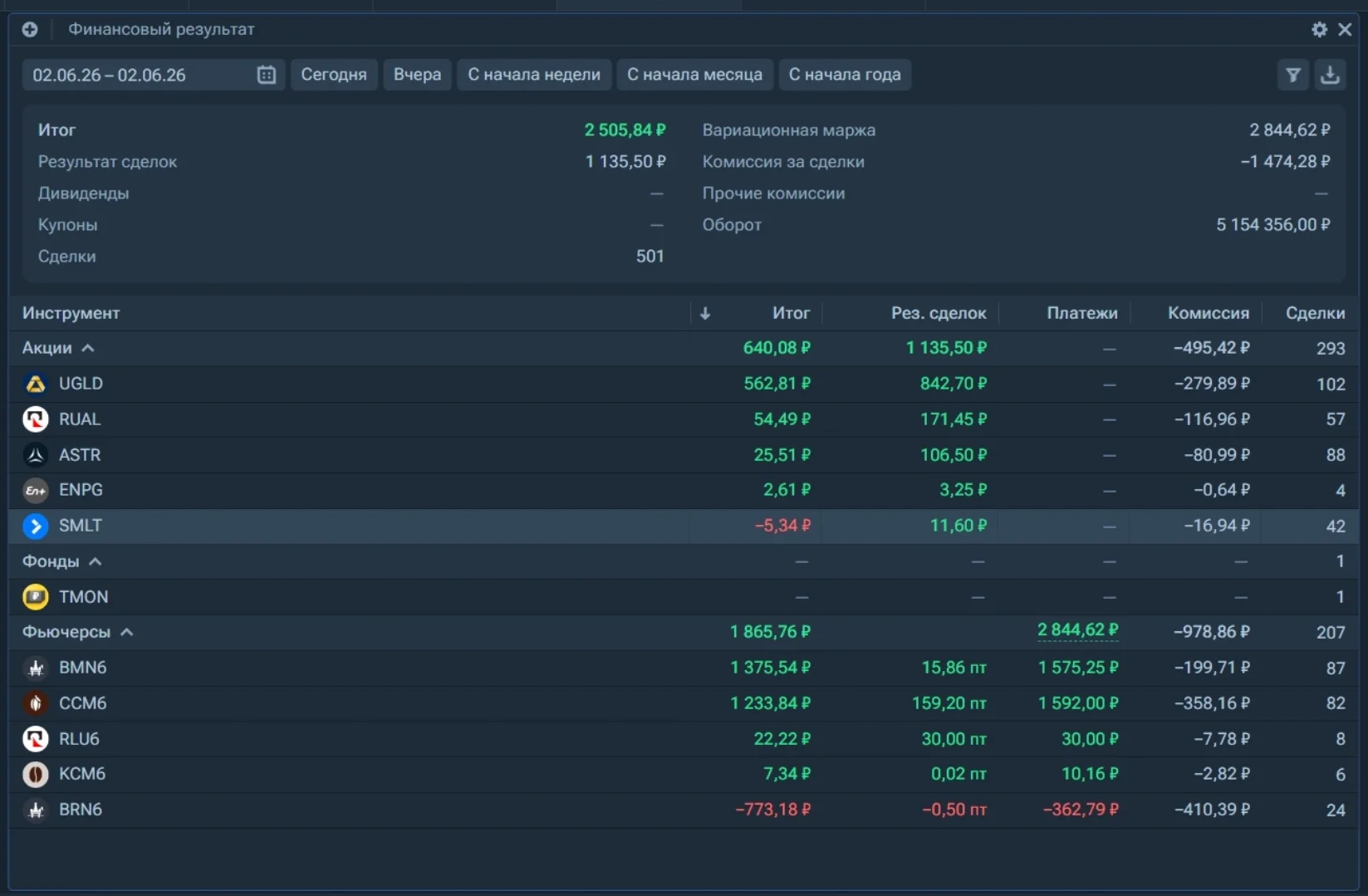Click futures payments value 2 844,62 ₽
Screen dimensions: 1368x896
(1077, 630)
